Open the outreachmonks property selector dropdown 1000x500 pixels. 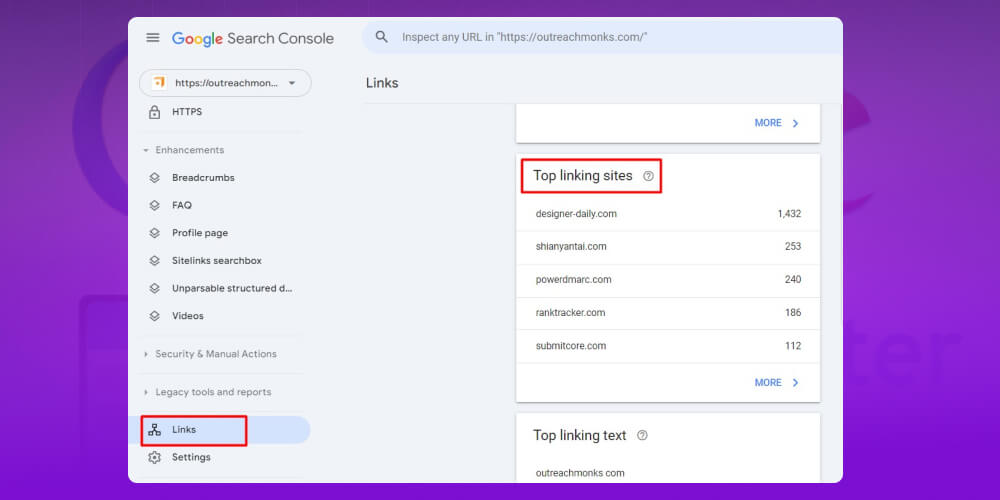tap(225, 83)
